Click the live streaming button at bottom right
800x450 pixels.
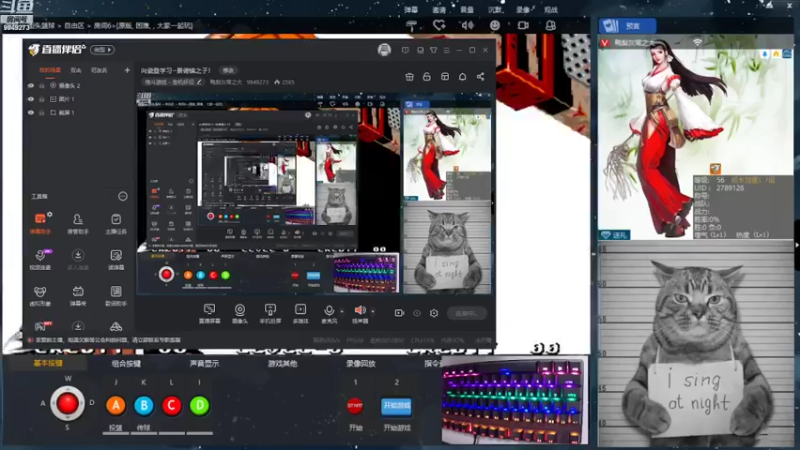click(466, 313)
